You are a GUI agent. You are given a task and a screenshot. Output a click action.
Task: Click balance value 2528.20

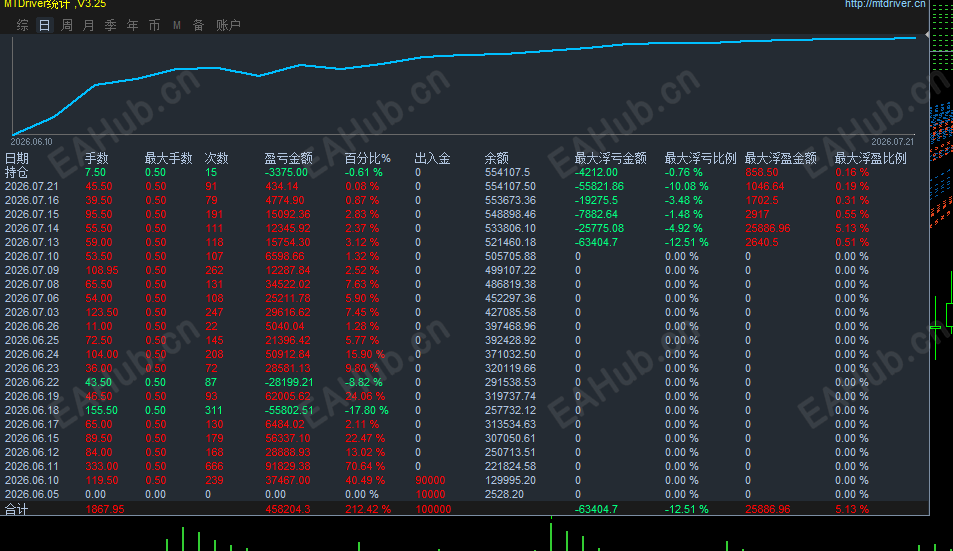click(504, 494)
